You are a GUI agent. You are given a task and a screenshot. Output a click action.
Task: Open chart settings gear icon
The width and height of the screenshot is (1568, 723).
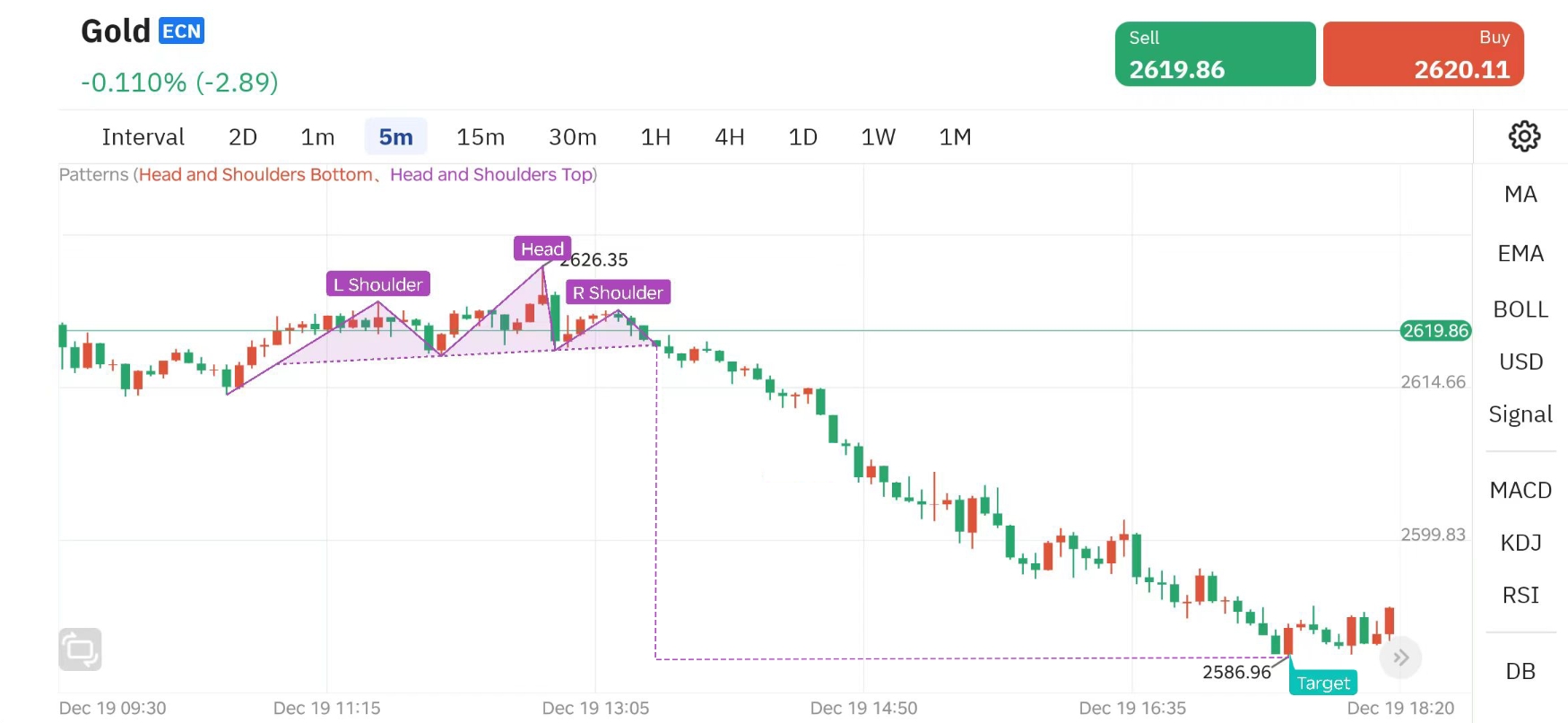point(1524,136)
